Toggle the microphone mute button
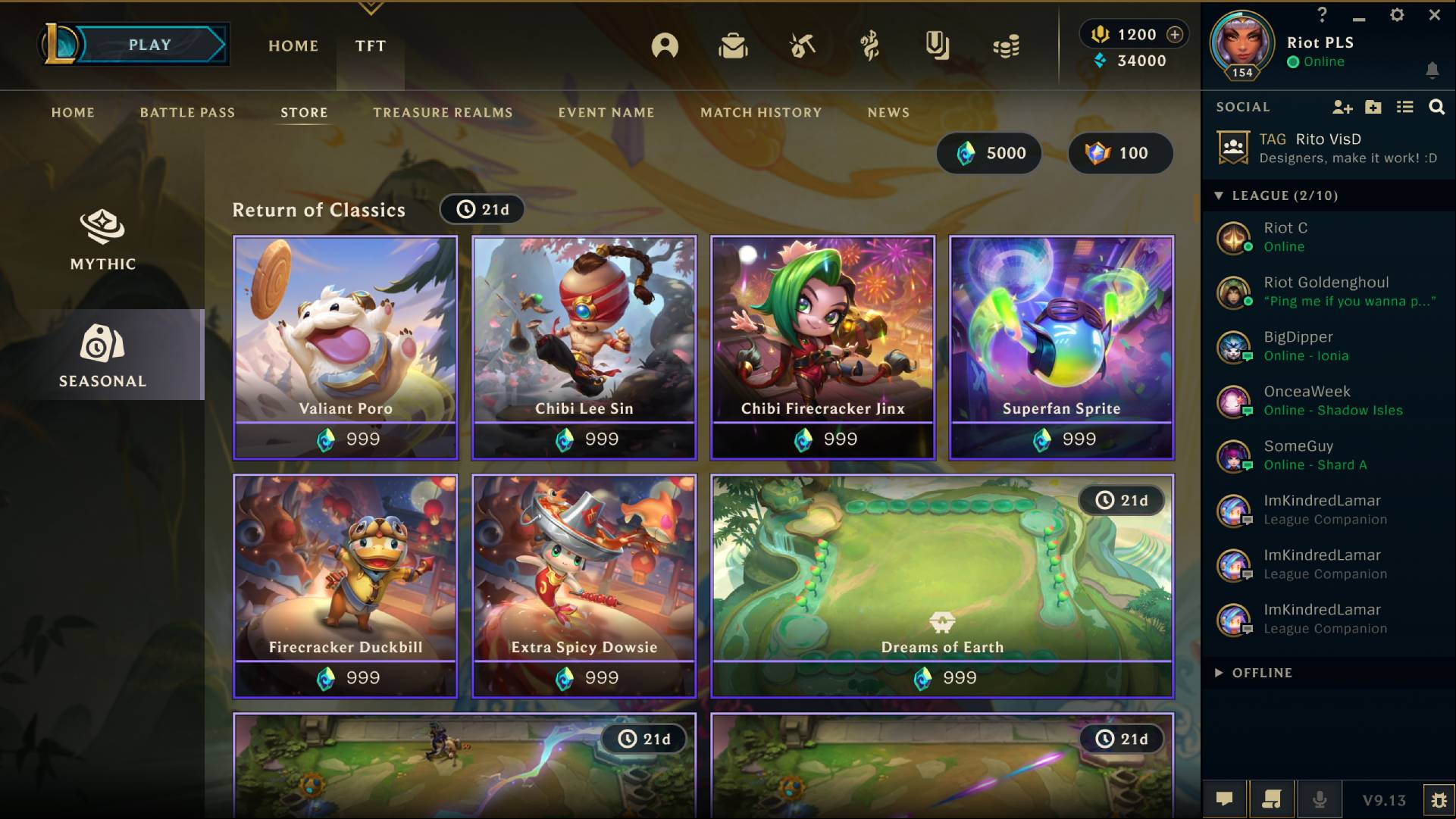Screen dimensions: 1456x819 [1320, 800]
